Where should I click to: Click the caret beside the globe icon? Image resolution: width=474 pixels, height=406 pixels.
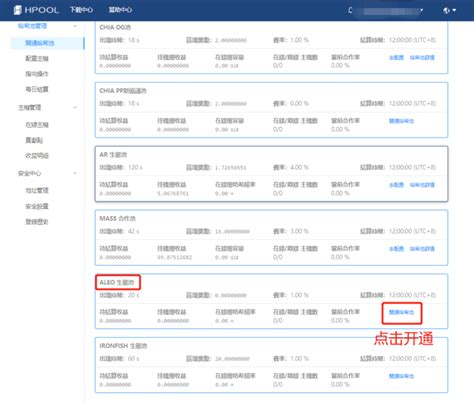click(454, 10)
